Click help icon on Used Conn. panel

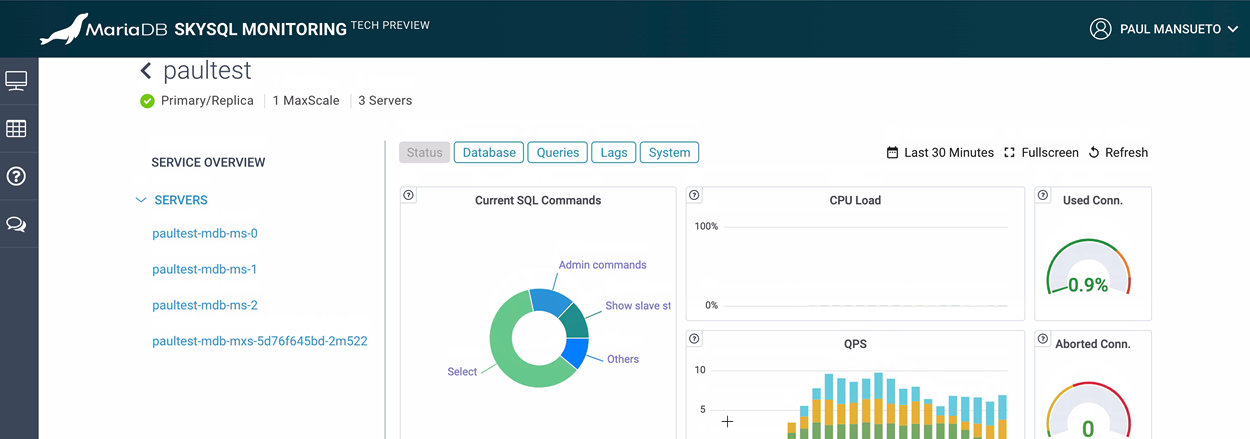(1043, 195)
